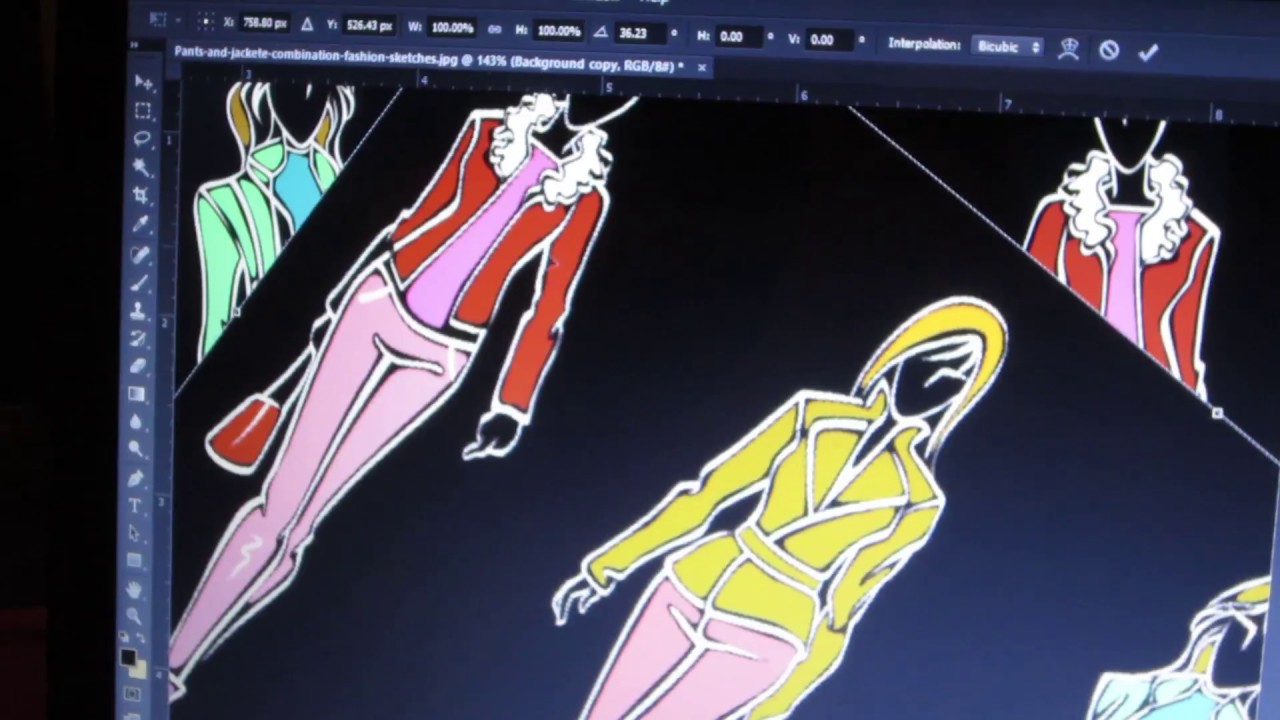Select the Dodge tool
The height and width of the screenshot is (720, 1280).
point(136,450)
